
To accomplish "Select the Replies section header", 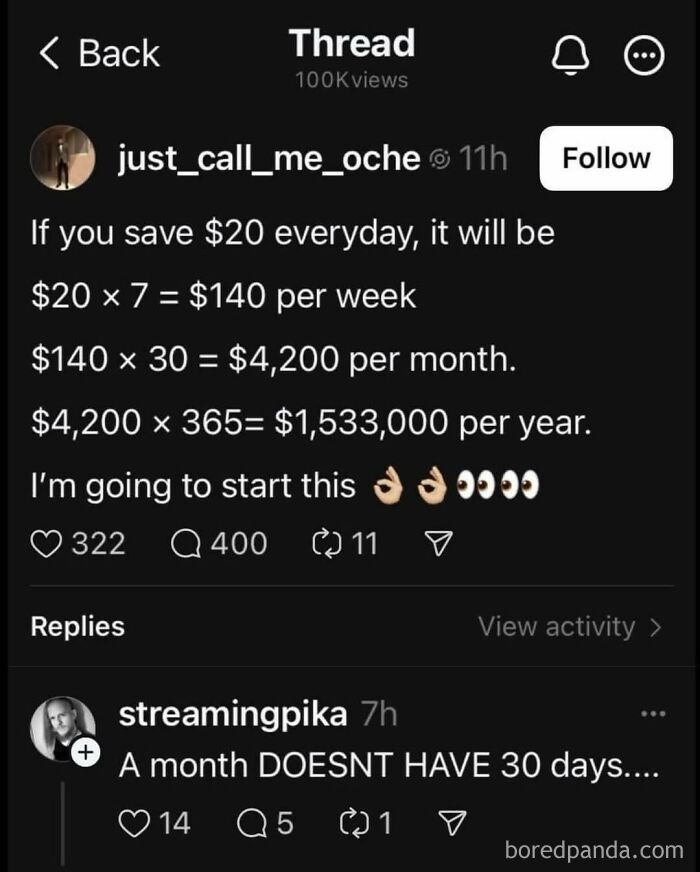I will 78,627.
